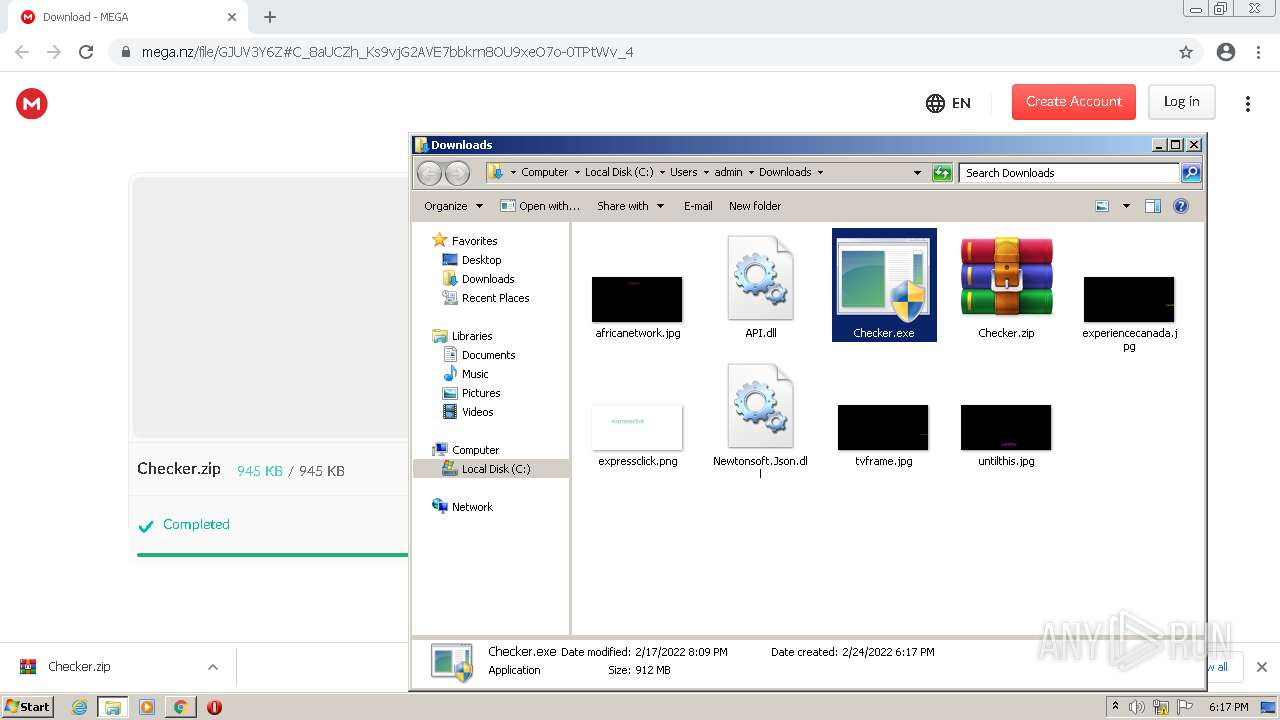Select the Checker.zip archive icon
Screen dimensions: 1280x720
pyautogui.click(x=1006, y=278)
